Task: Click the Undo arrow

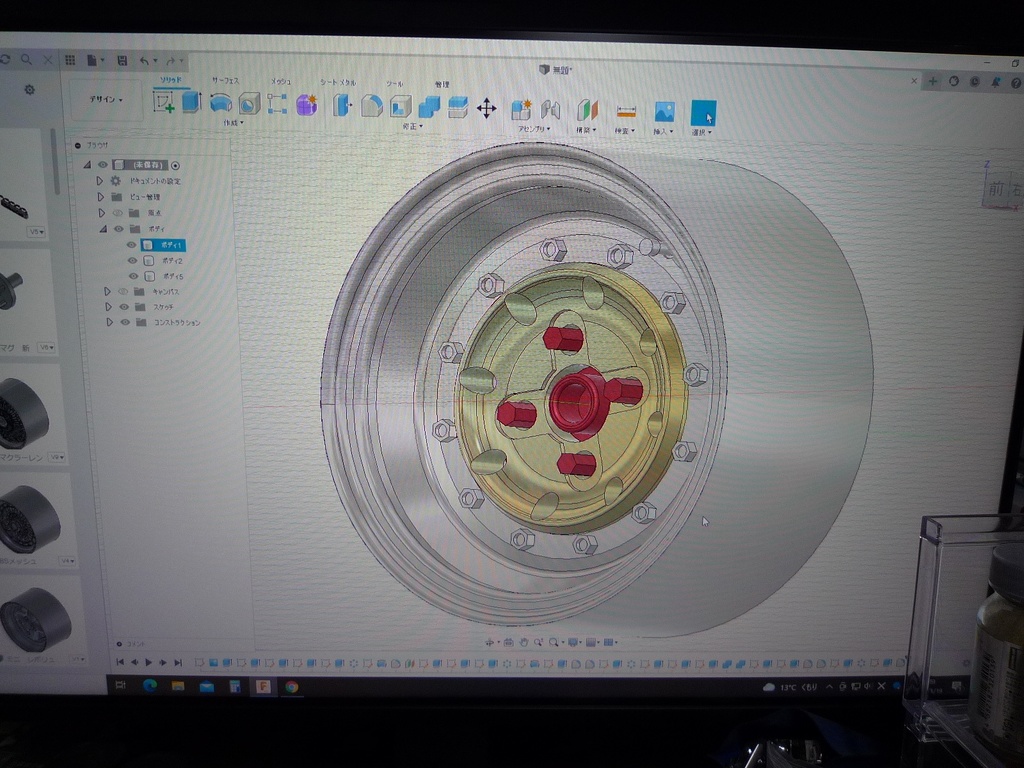Action: [x=144, y=61]
